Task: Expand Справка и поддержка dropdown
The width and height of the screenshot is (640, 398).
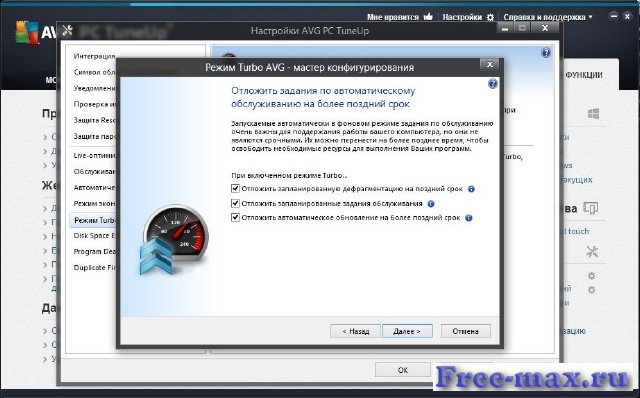Action: tap(548, 17)
